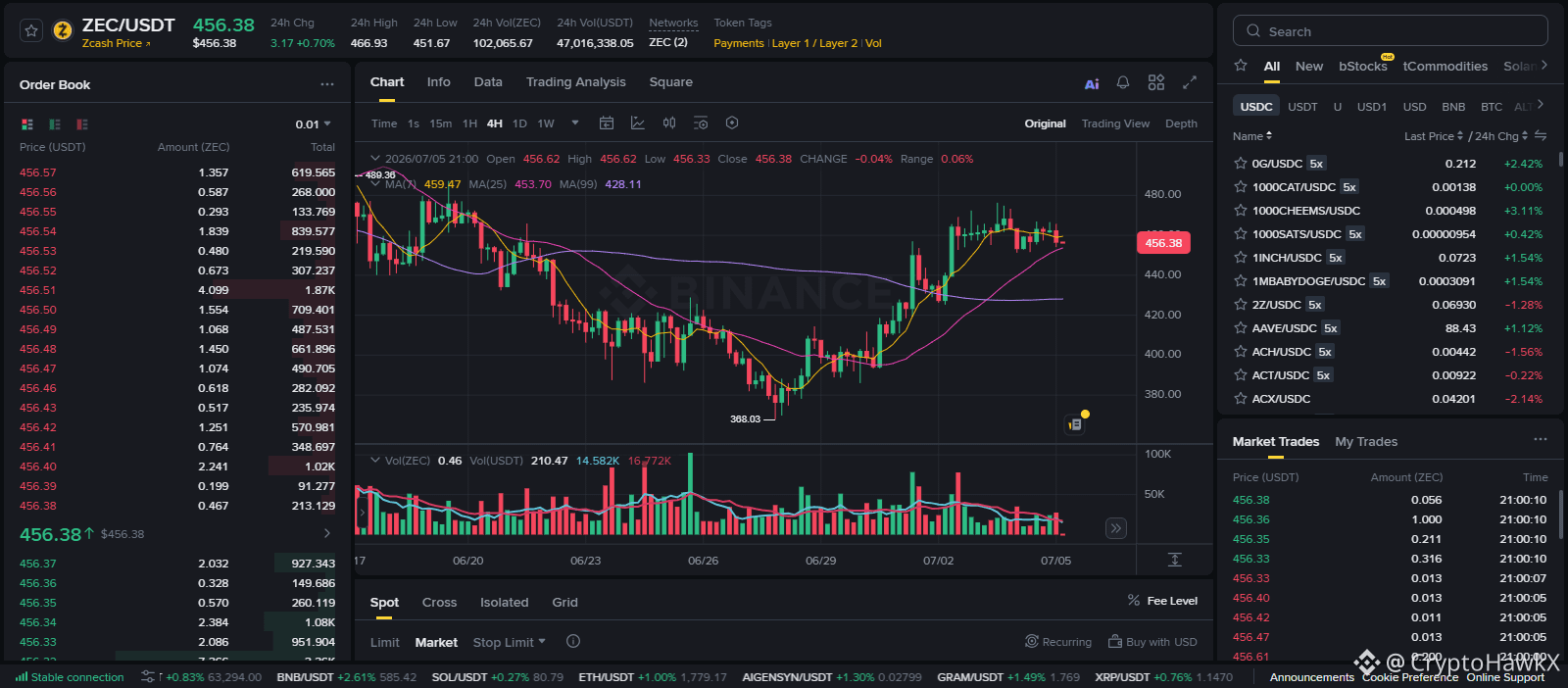Click the chart news note icon
This screenshot has height=688, width=1568.
1075,424
